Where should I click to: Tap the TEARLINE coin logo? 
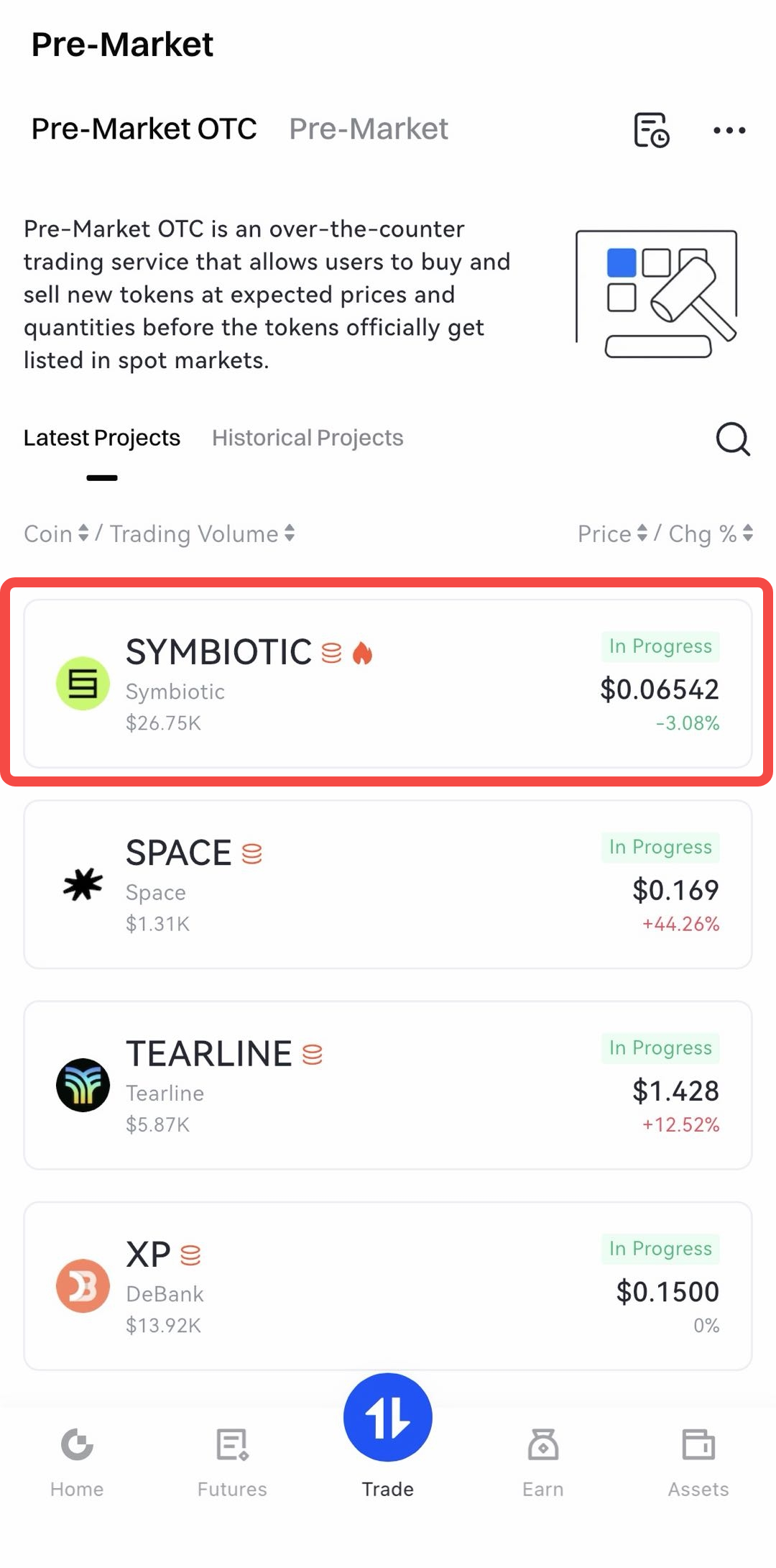click(x=83, y=1085)
